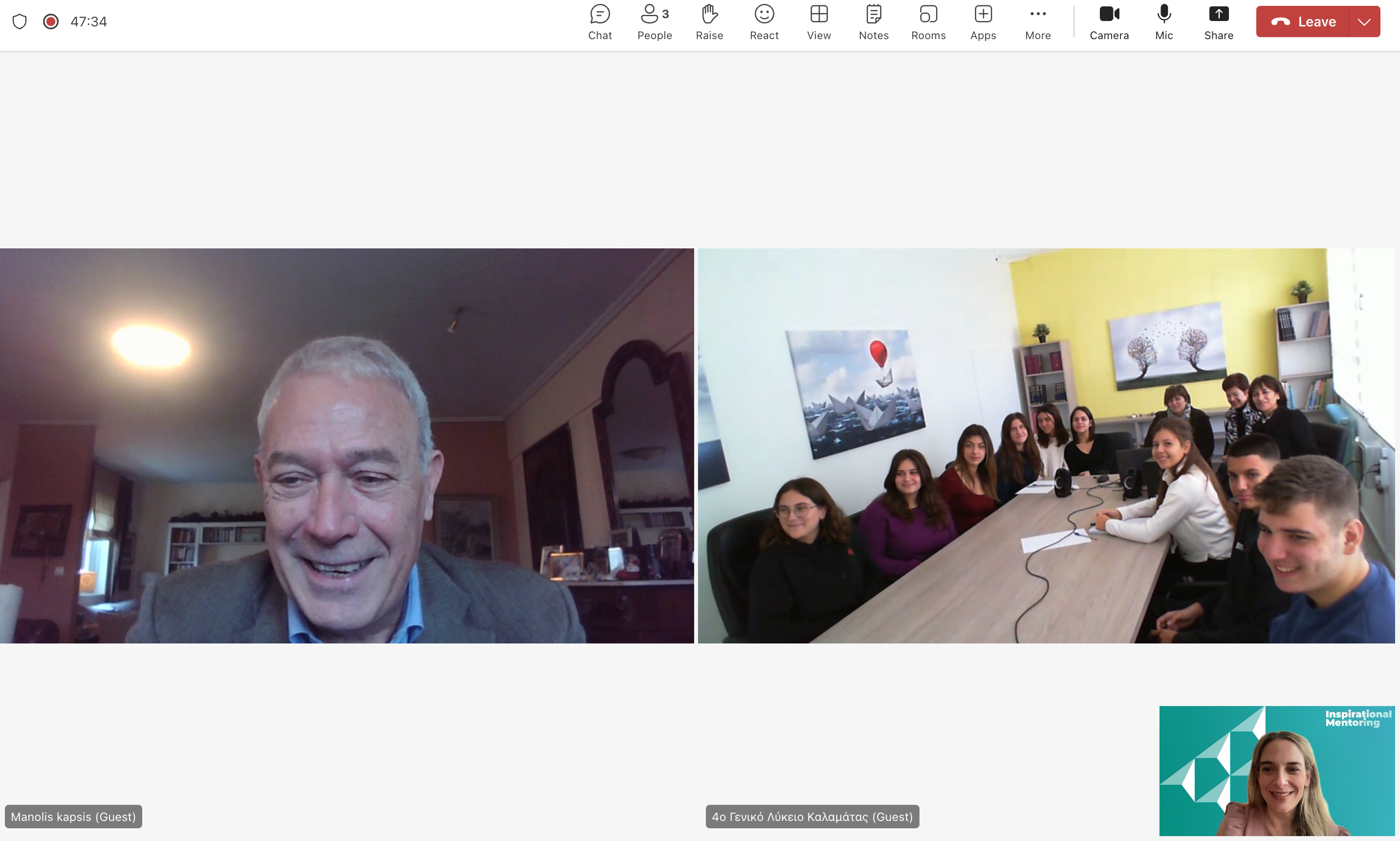Click the shield security icon
This screenshot has width=1400, height=841.
(x=20, y=22)
